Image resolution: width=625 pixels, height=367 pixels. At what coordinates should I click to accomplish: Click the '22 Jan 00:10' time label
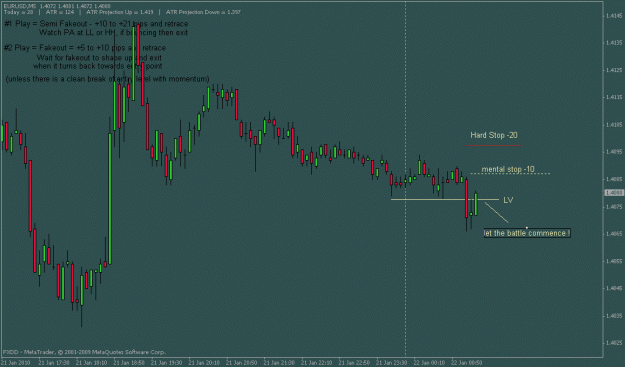[428, 363]
